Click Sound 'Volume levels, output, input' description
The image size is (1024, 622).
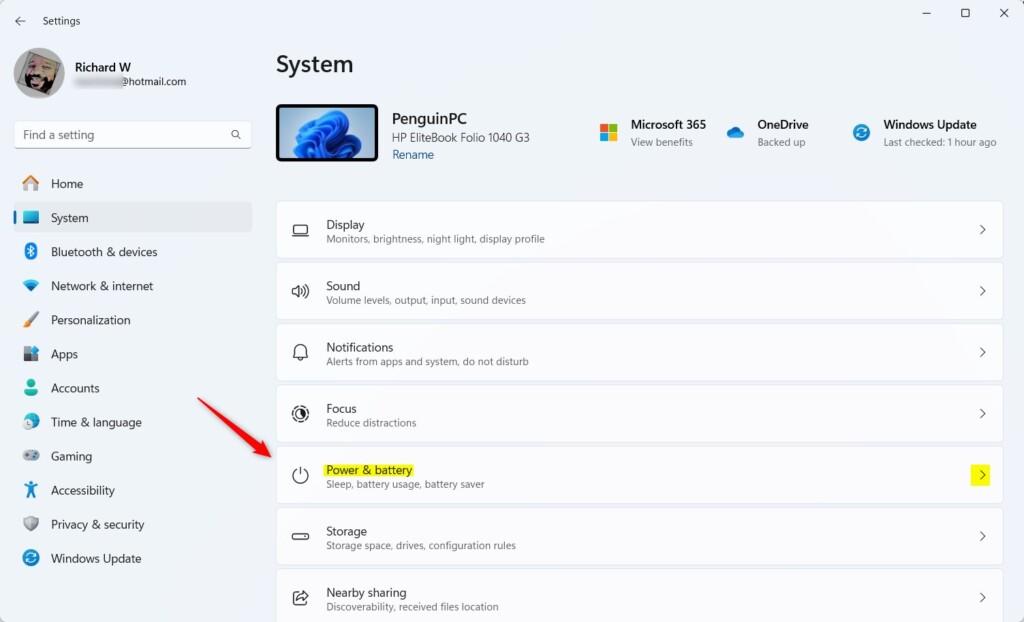pyautogui.click(x=426, y=301)
